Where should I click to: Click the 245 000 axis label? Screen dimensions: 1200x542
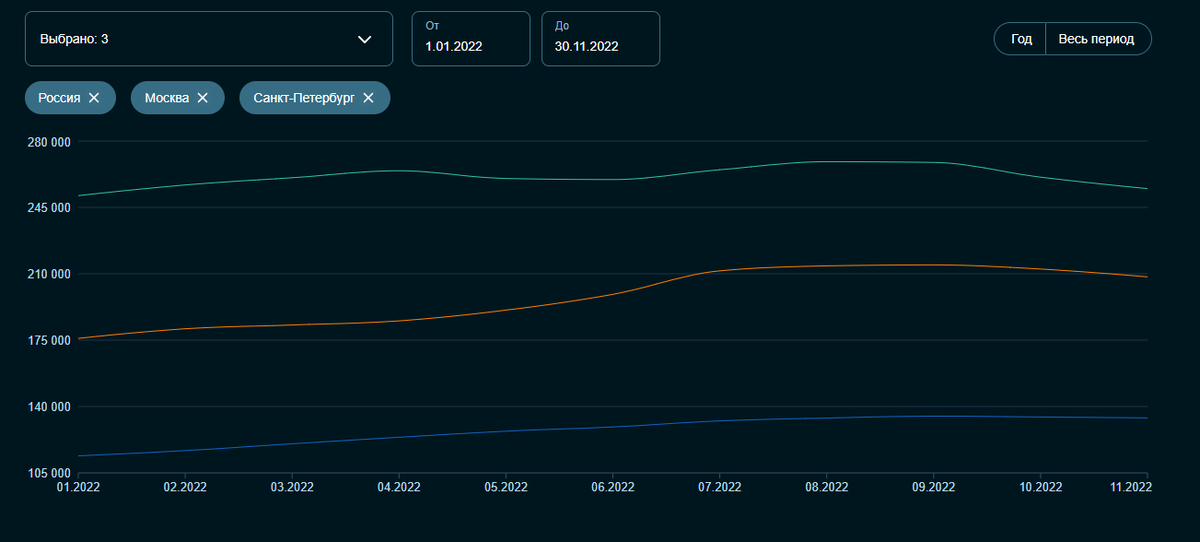pyautogui.click(x=50, y=208)
